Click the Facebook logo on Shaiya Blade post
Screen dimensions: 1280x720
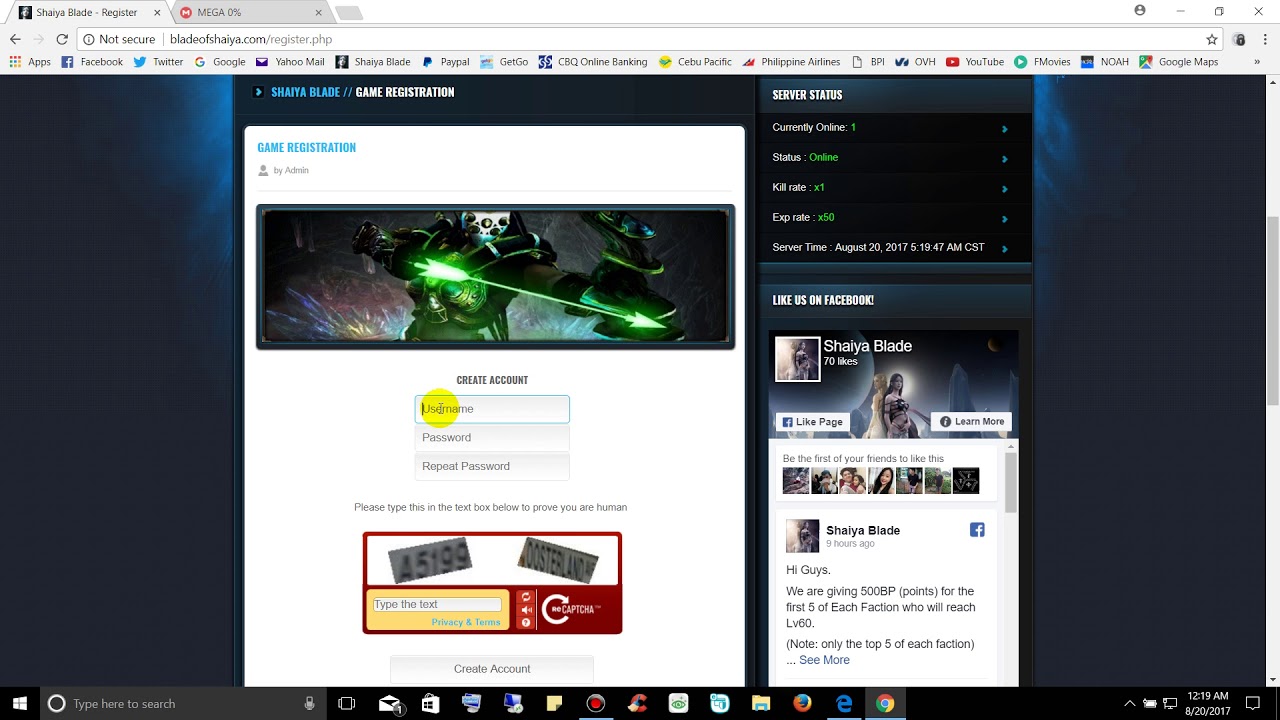click(x=977, y=530)
